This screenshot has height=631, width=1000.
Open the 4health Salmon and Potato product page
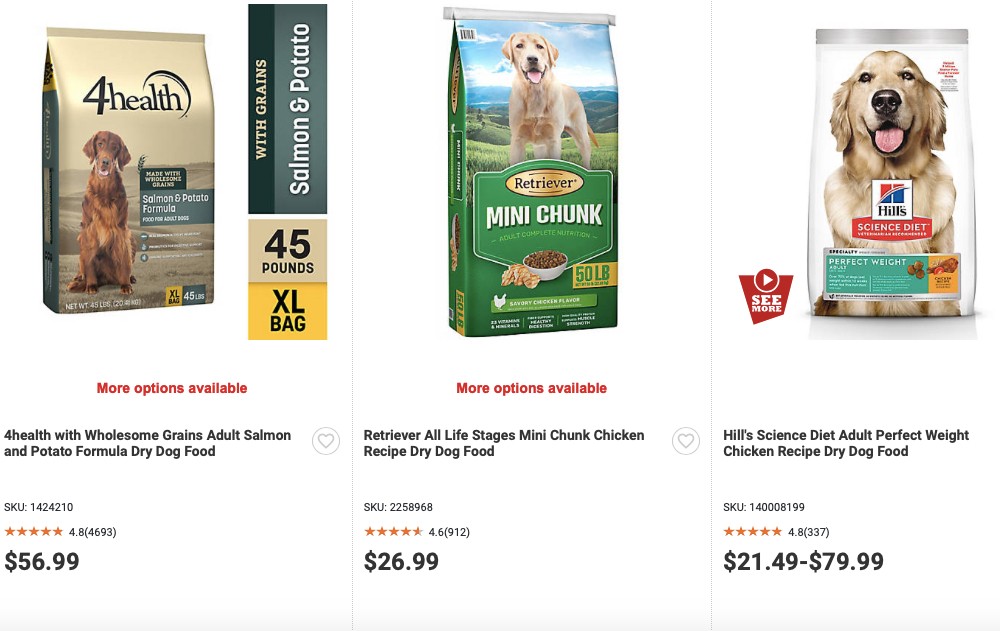coord(147,443)
